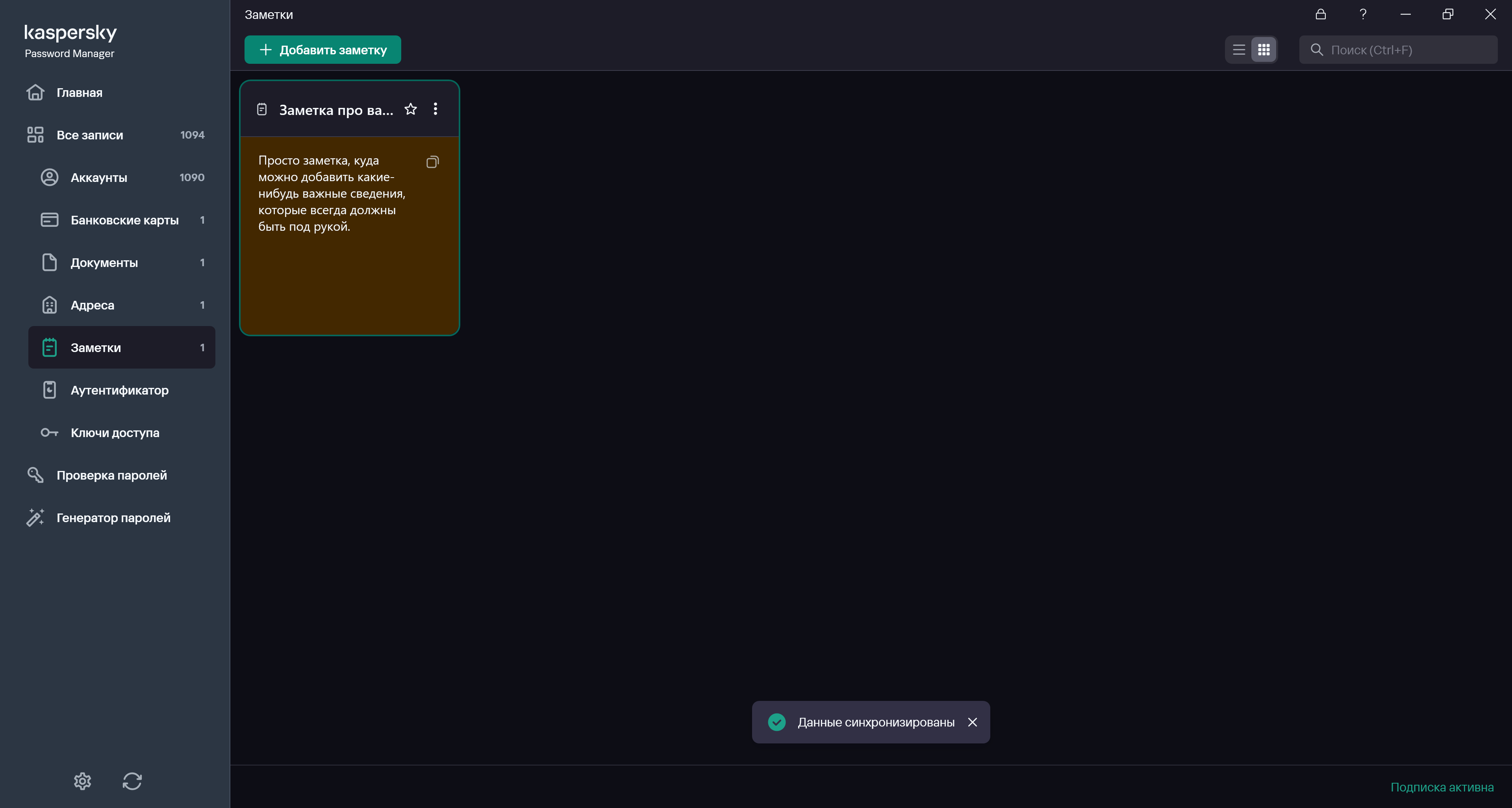Open Генератор паролей page
Viewport: 1512px width, 808px height.
(113, 517)
